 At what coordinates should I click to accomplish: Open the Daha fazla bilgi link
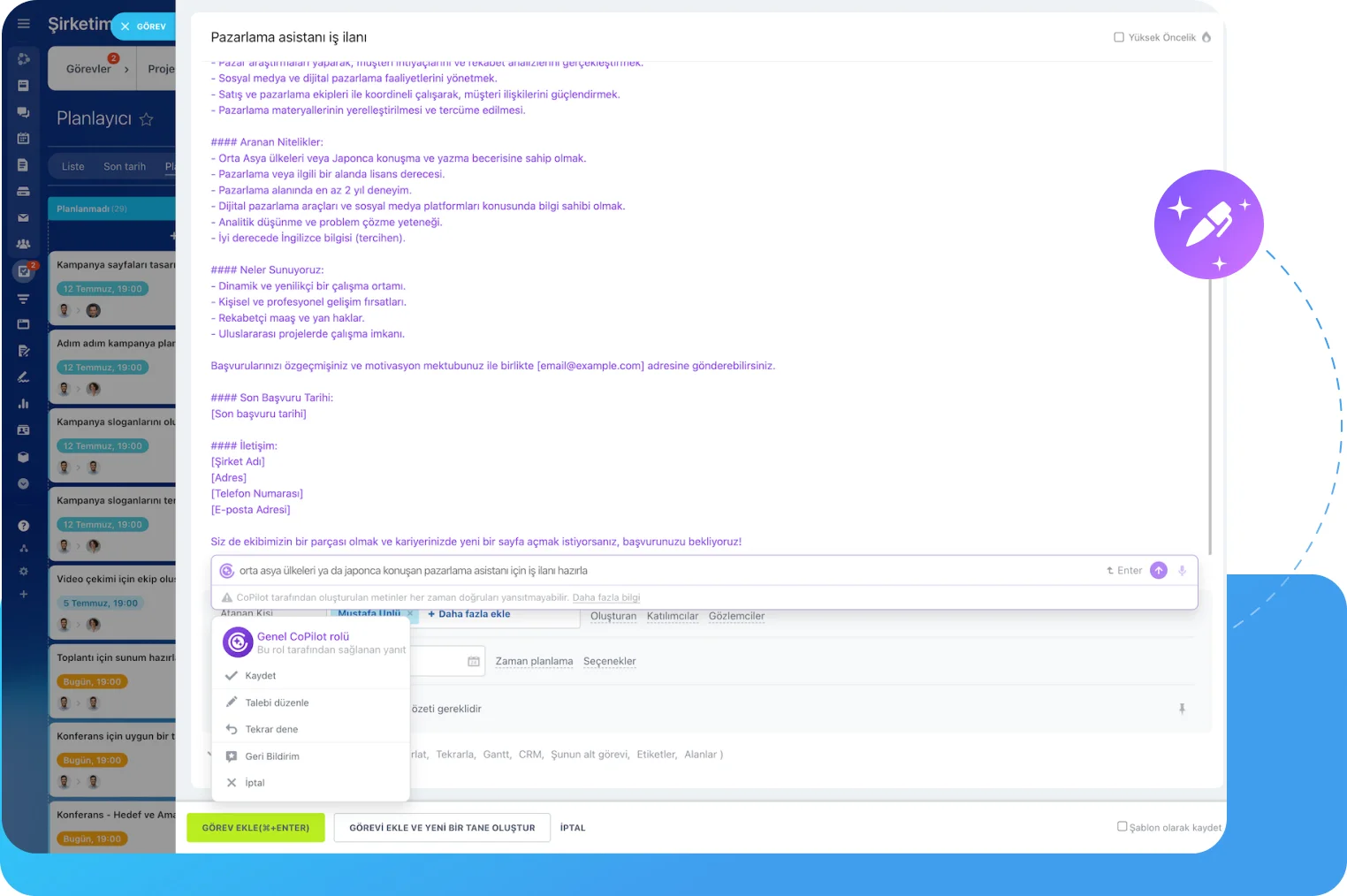click(606, 597)
